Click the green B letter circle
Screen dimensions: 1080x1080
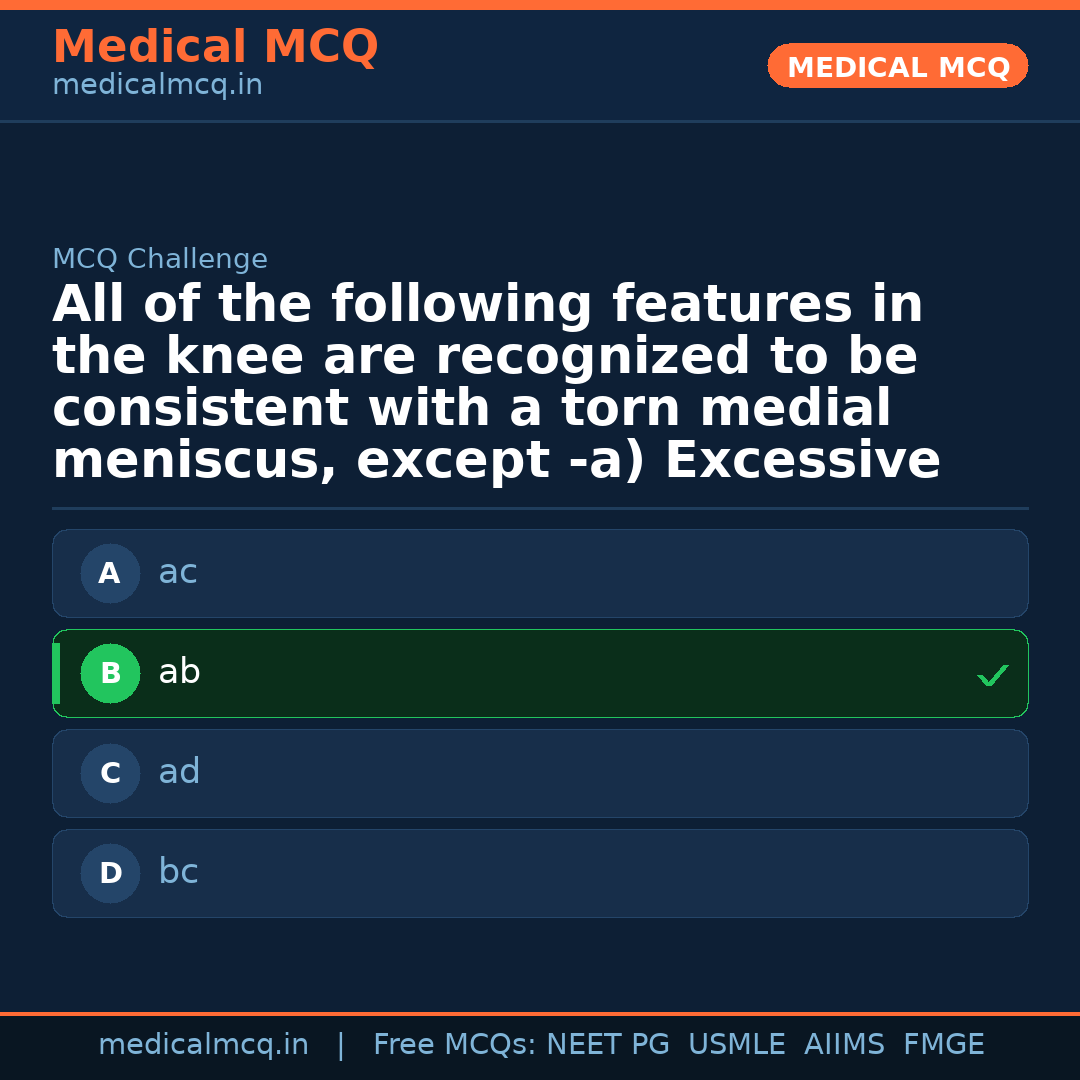[x=110, y=673]
